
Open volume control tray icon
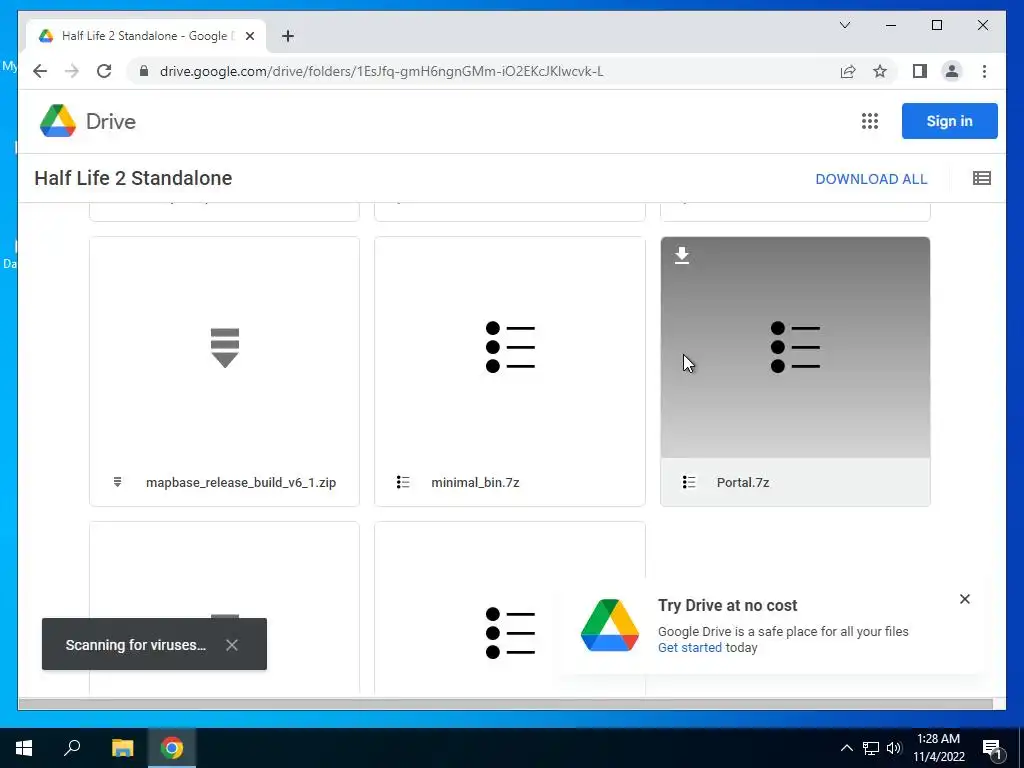pyautogui.click(x=894, y=748)
